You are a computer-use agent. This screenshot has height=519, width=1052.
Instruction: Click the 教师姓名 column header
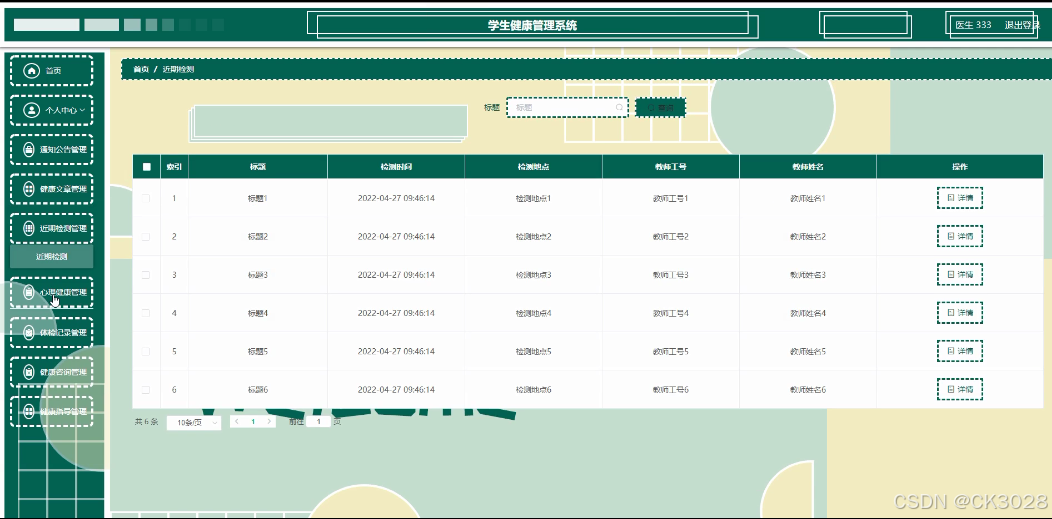click(808, 167)
